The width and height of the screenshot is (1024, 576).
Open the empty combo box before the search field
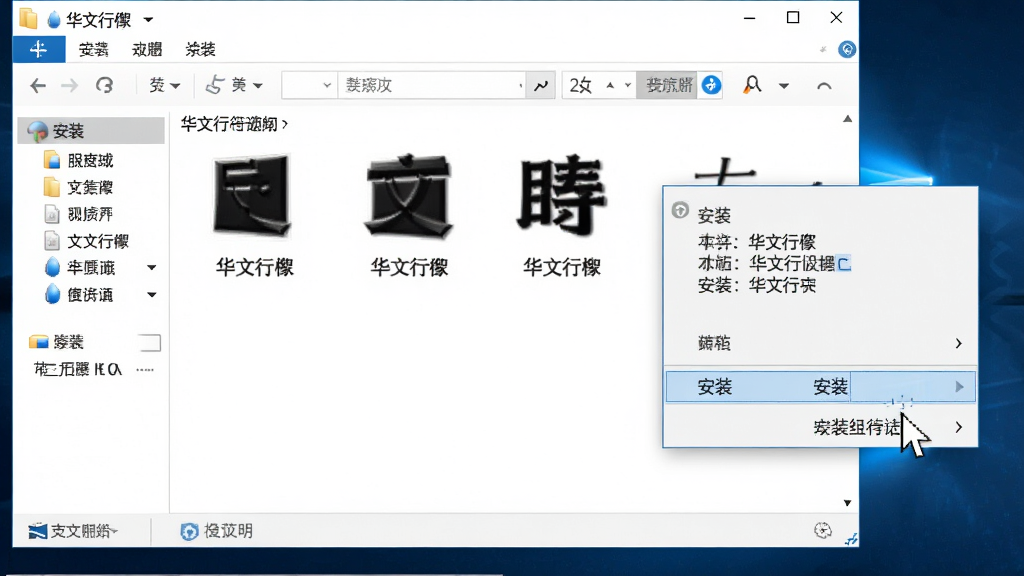coord(310,86)
